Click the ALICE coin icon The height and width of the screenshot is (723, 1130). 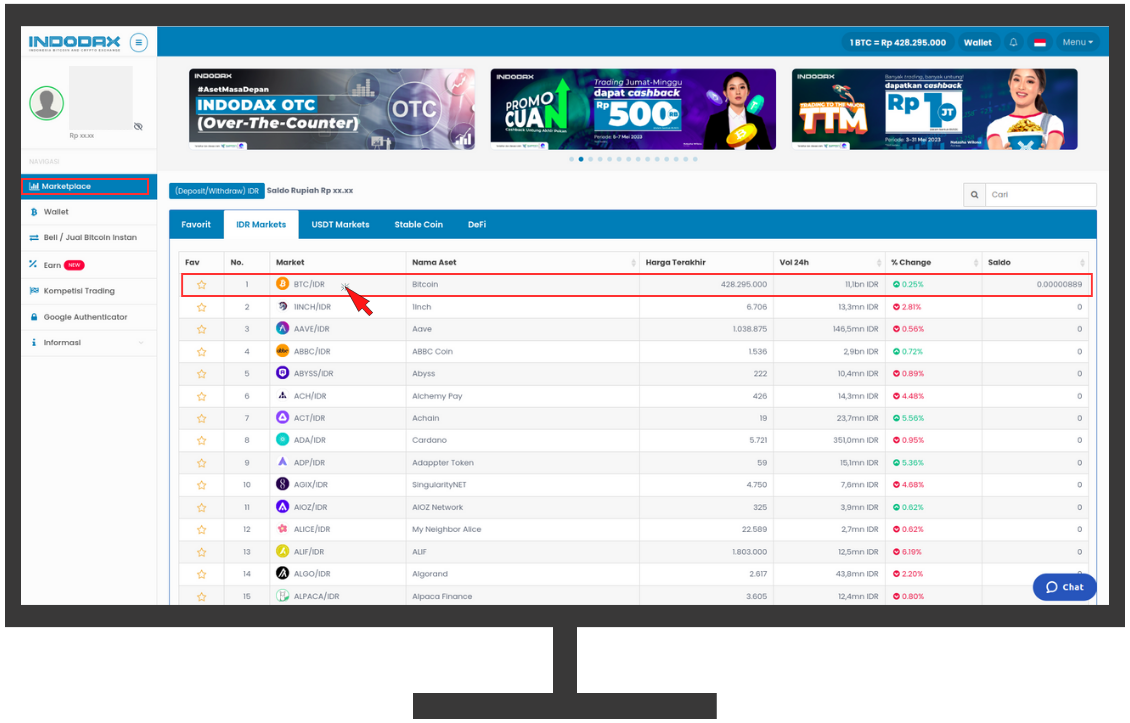click(x=282, y=529)
